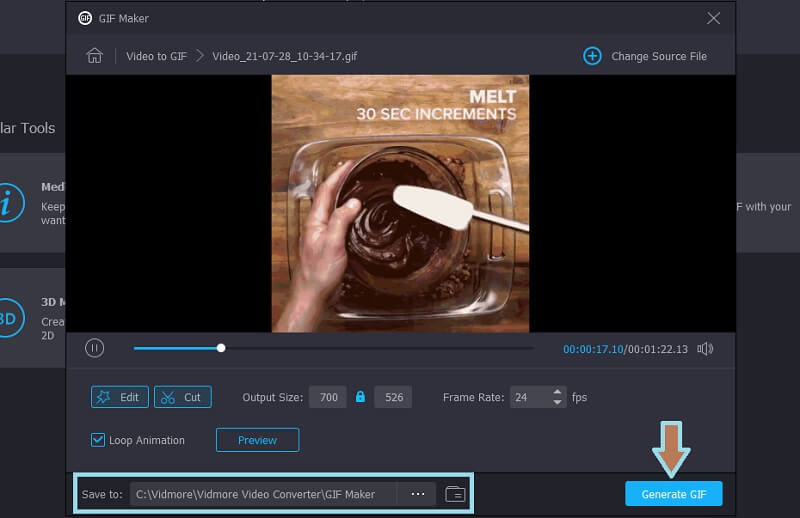This screenshot has height=518, width=800.
Task: Click the Change Source File plus icon
Action: coord(592,56)
